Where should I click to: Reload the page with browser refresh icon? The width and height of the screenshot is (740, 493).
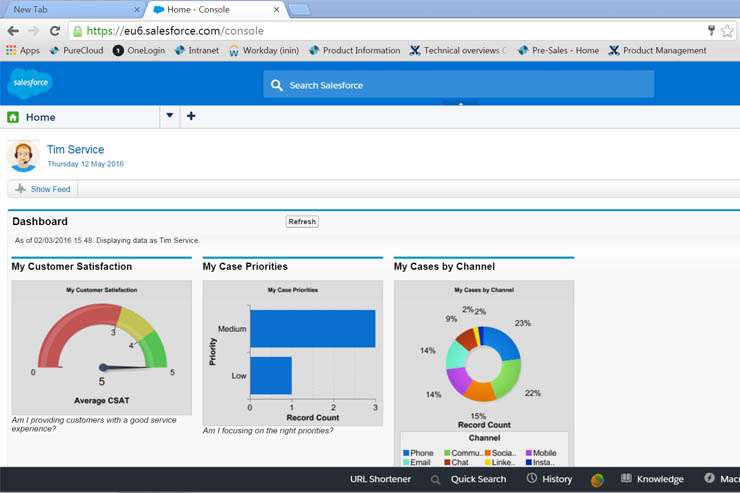click(x=54, y=31)
